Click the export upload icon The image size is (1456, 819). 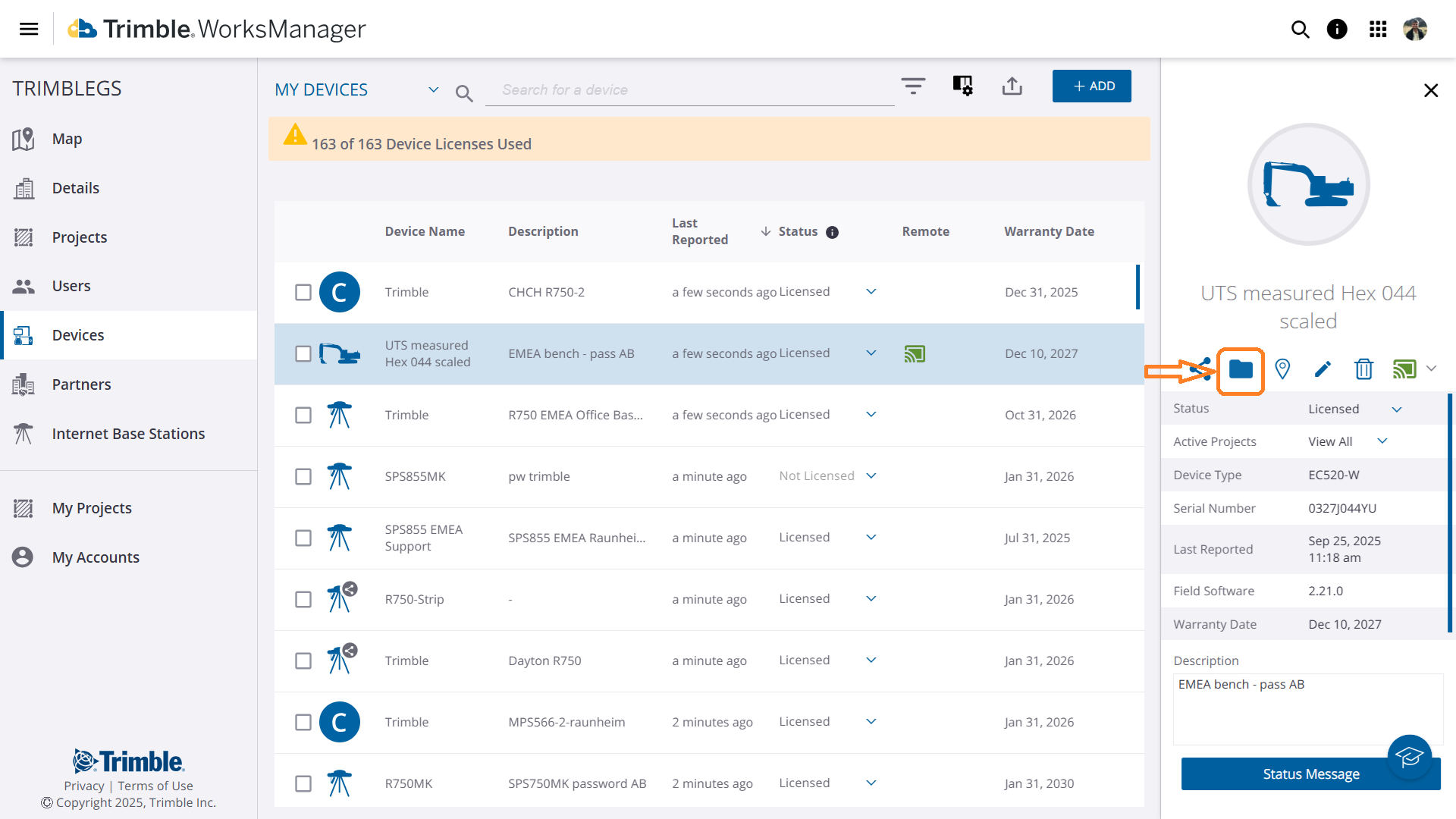coord(1012,86)
